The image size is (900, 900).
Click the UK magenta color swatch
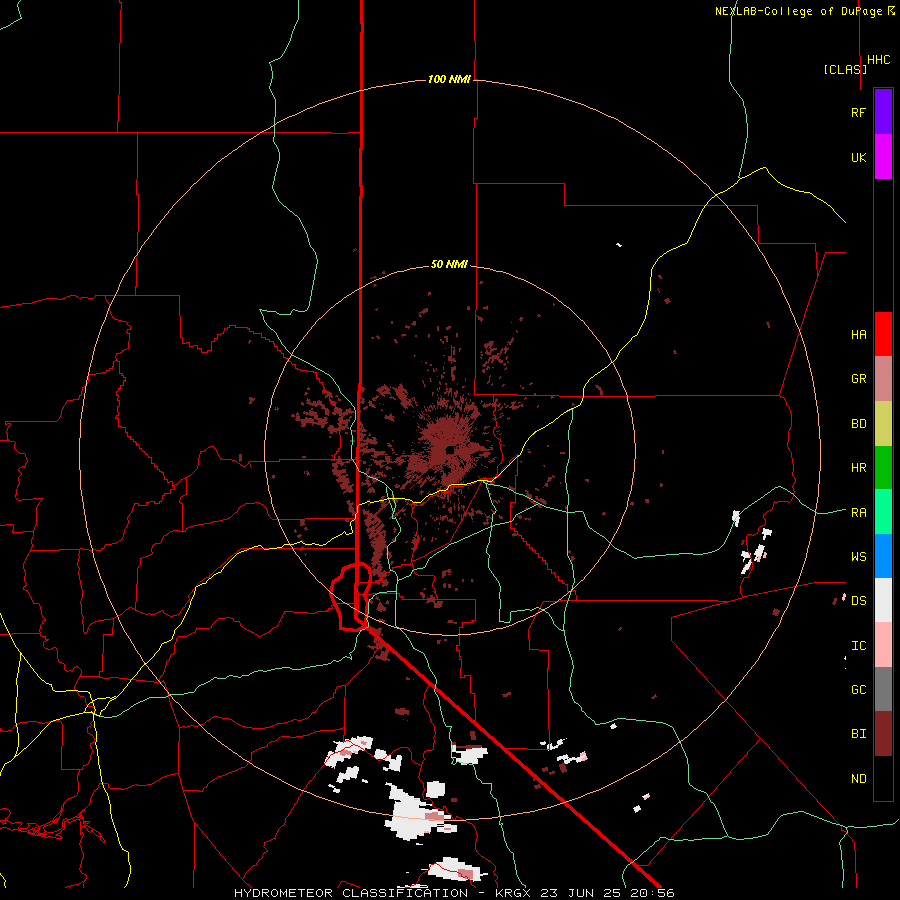[883, 157]
